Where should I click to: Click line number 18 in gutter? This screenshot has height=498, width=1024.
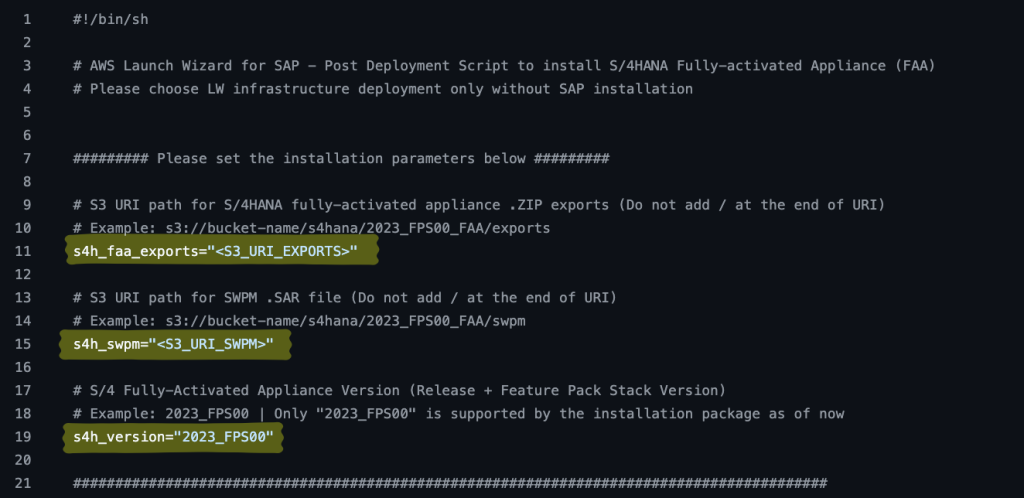[23, 414]
